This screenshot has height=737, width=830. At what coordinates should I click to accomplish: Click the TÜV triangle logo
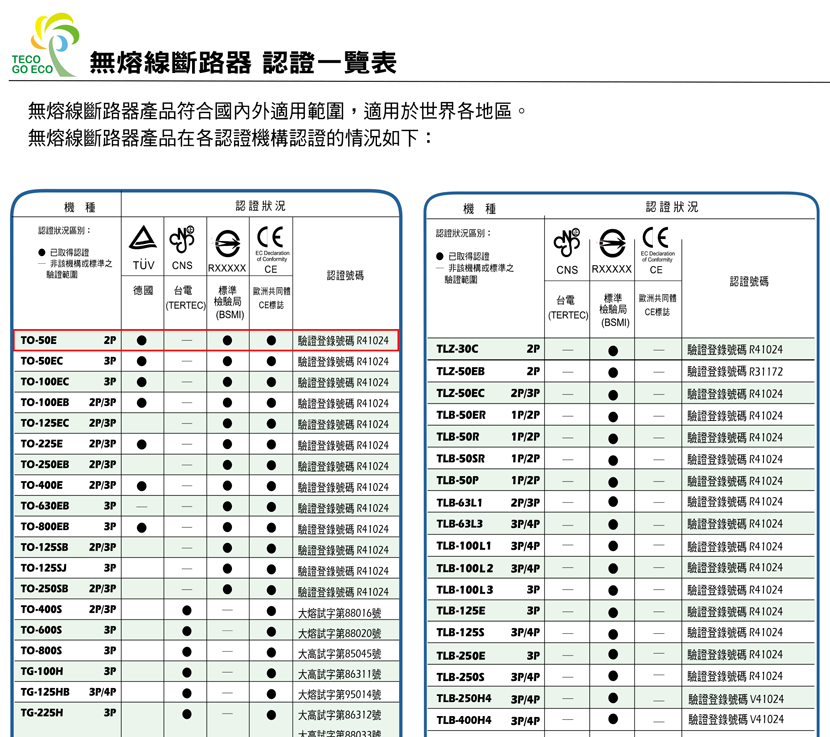click(143, 238)
